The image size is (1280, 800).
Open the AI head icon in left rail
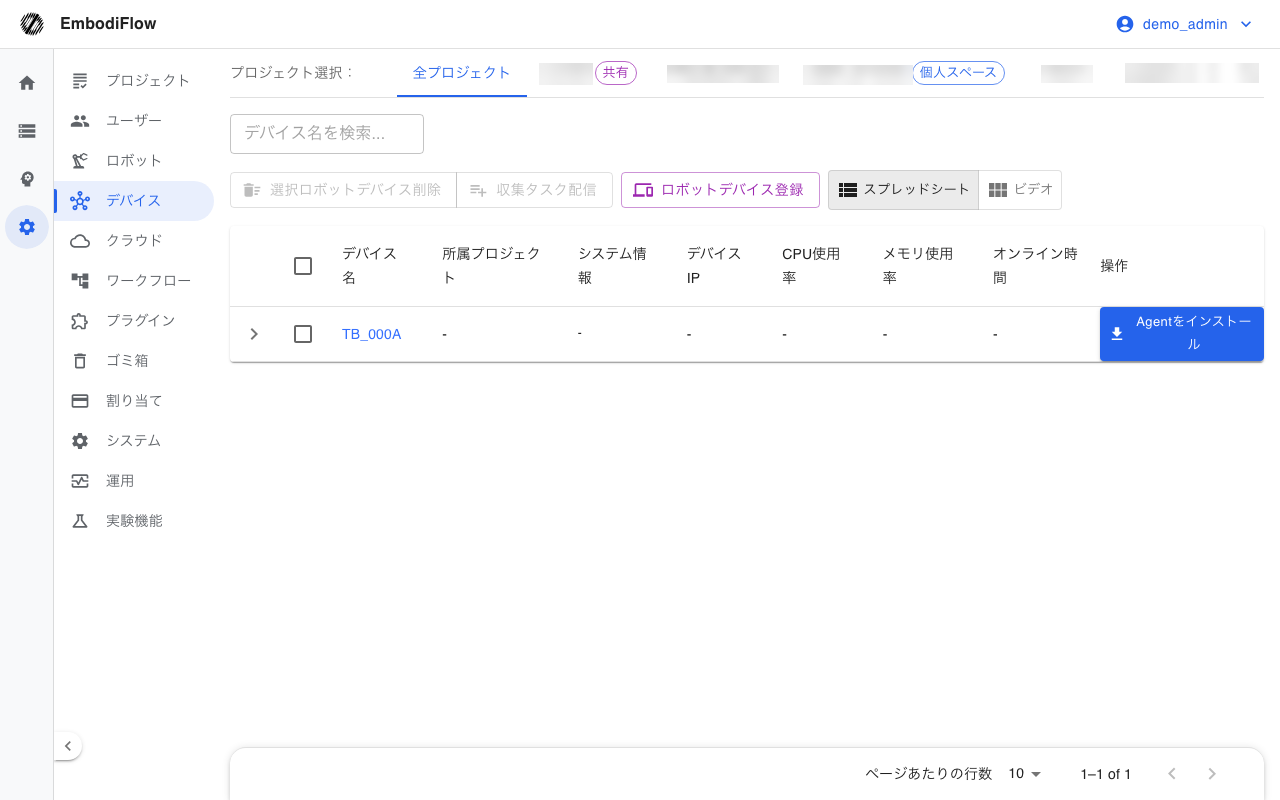click(27, 179)
